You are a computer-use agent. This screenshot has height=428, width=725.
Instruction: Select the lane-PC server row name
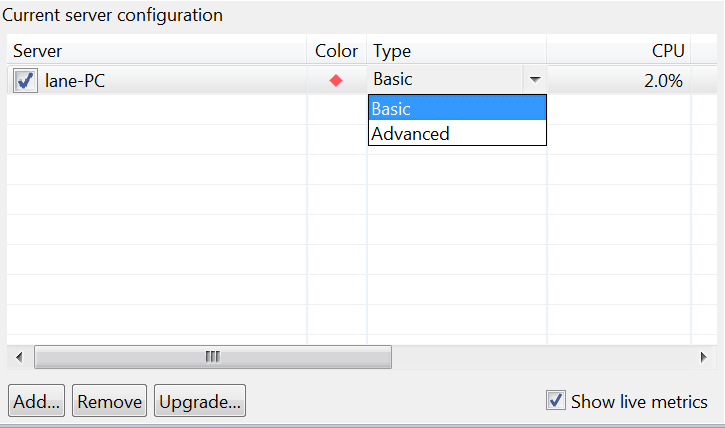(x=75, y=81)
